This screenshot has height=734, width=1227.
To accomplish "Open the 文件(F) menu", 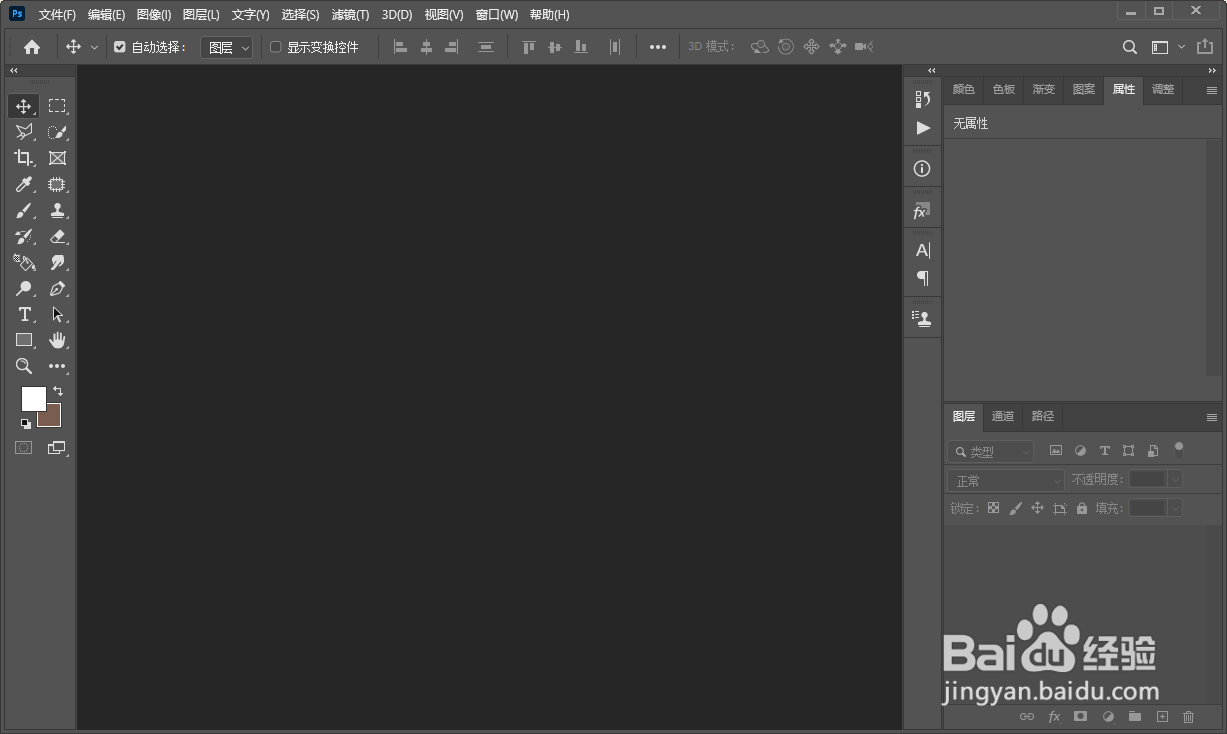I will pyautogui.click(x=57, y=15).
